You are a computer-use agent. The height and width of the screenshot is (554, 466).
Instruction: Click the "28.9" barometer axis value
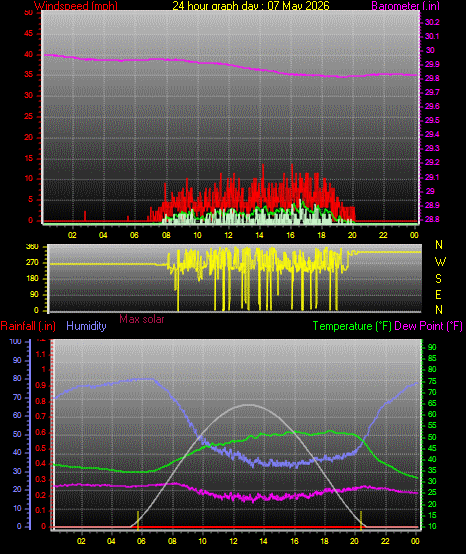click(432, 205)
